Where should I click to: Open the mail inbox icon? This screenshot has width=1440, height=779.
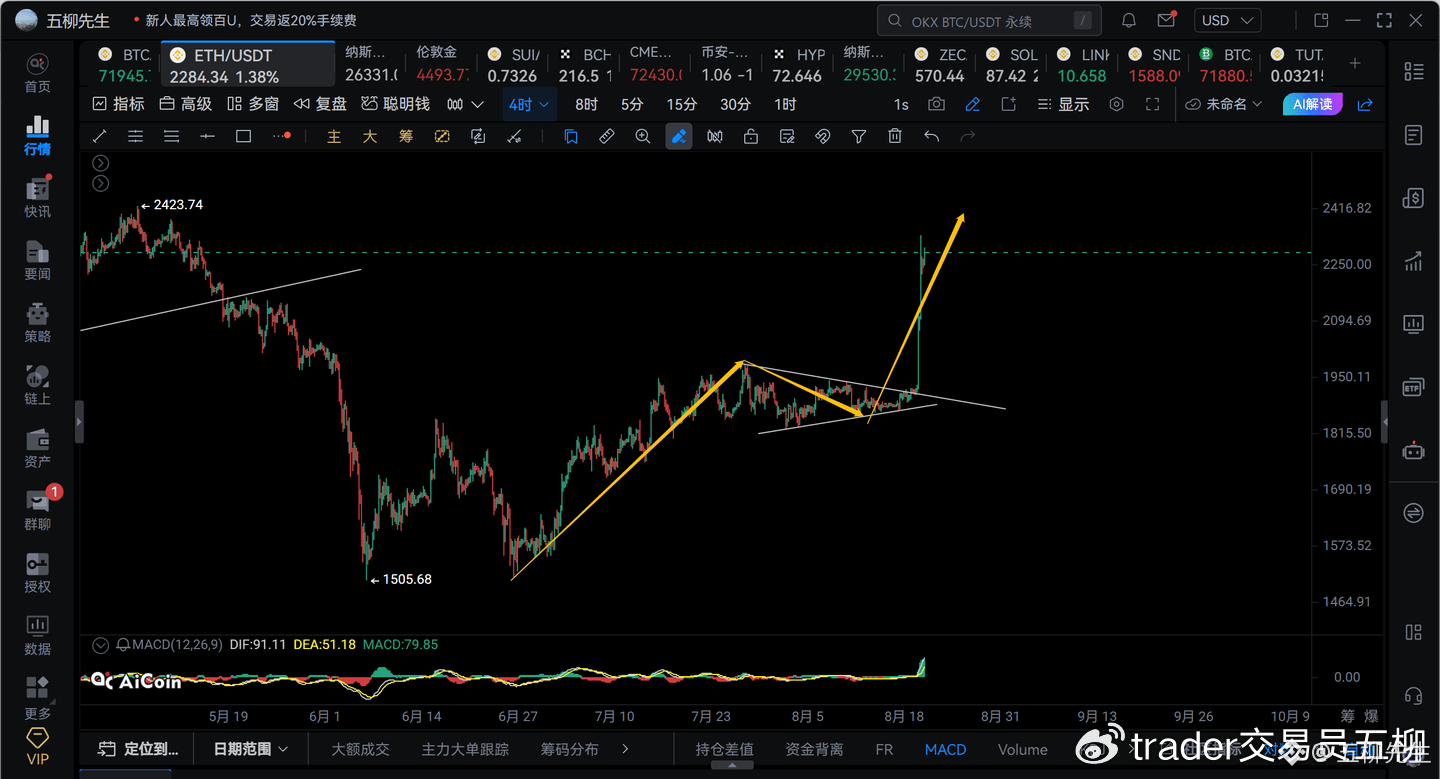point(1166,20)
